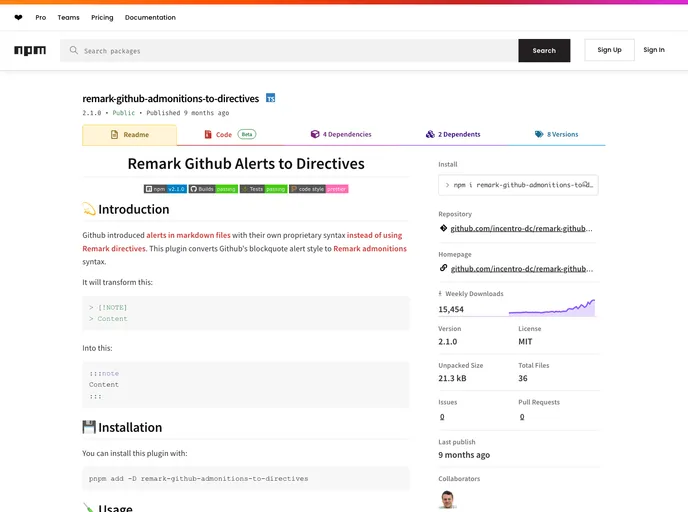The image size is (688, 512).
Task: Click the Tests passing badge
Action: coord(263,189)
